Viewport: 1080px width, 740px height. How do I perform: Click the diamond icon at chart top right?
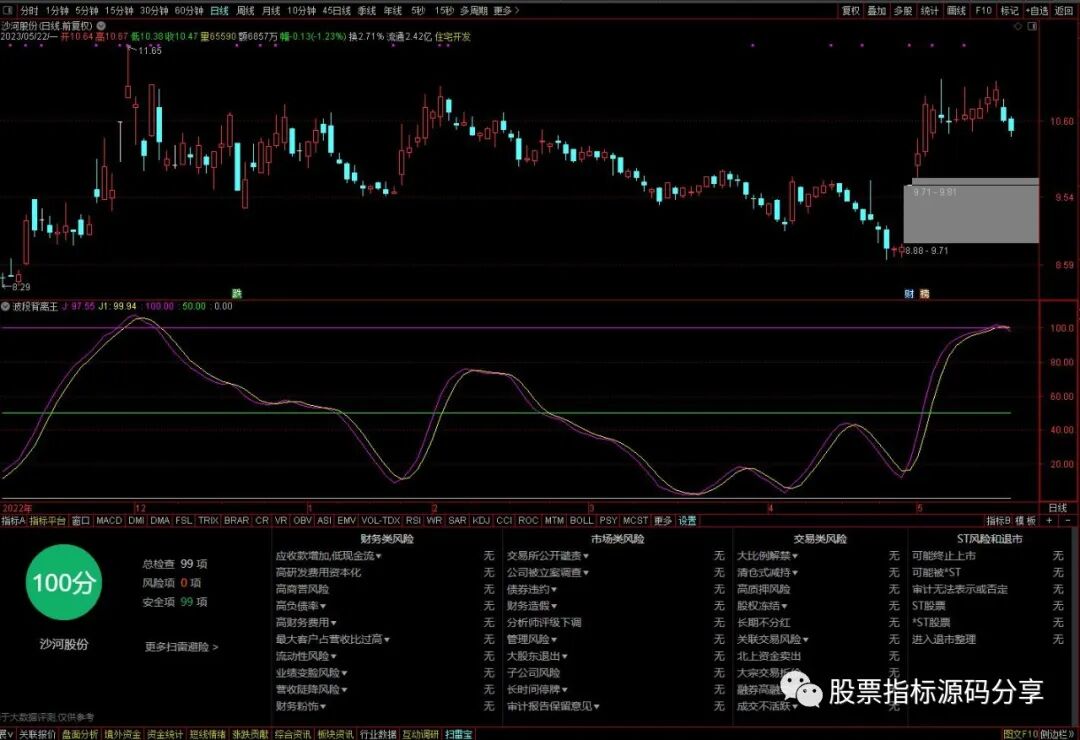coord(1019,26)
